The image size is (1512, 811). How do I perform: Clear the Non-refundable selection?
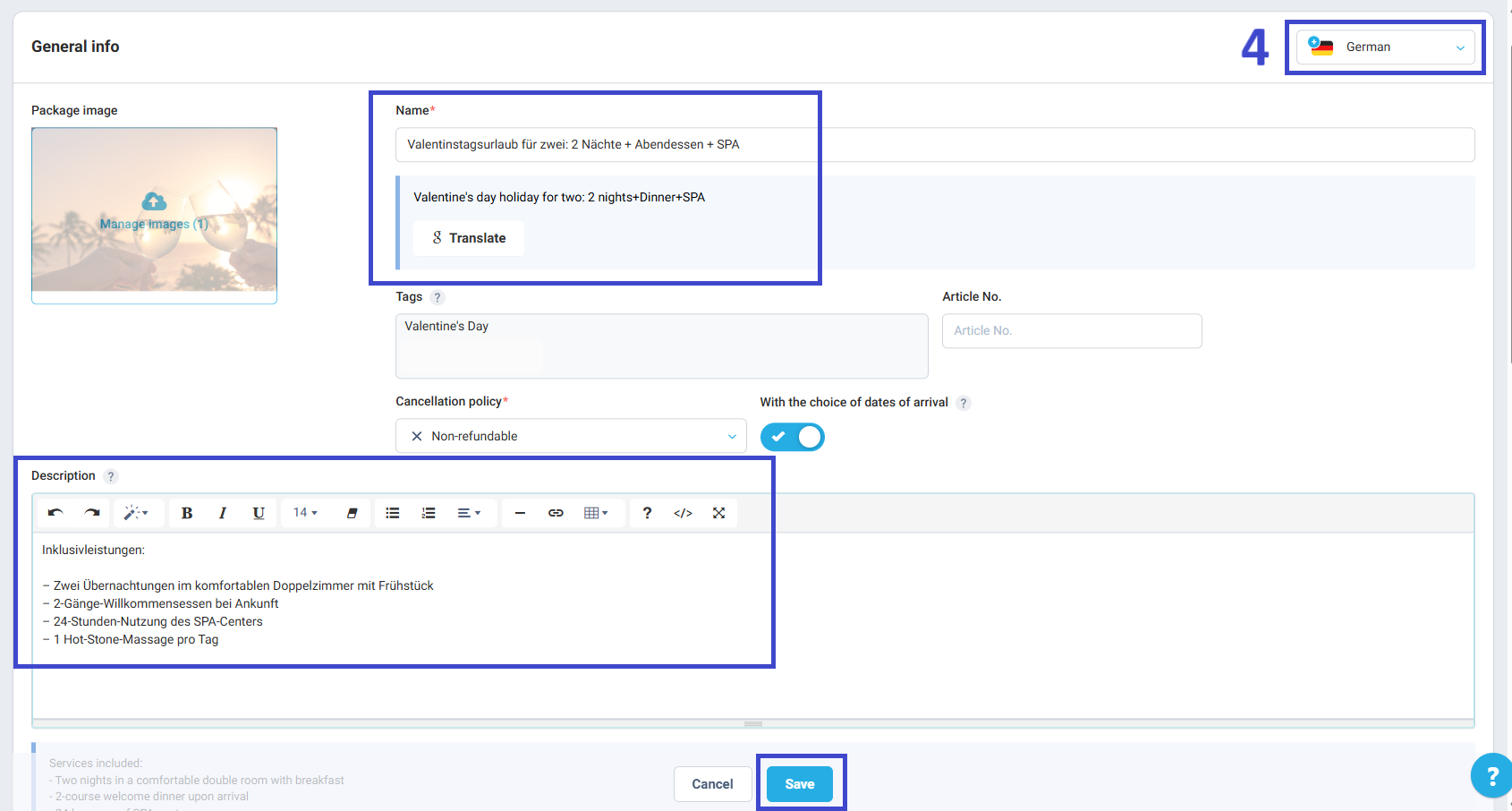417,436
